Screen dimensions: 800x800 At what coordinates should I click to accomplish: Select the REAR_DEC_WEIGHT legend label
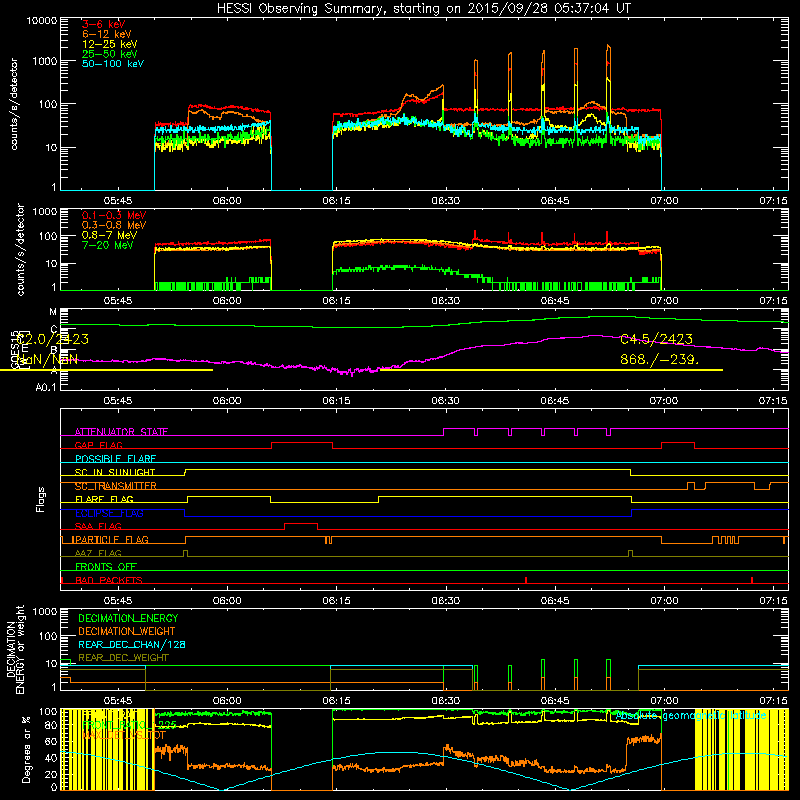tap(123, 658)
